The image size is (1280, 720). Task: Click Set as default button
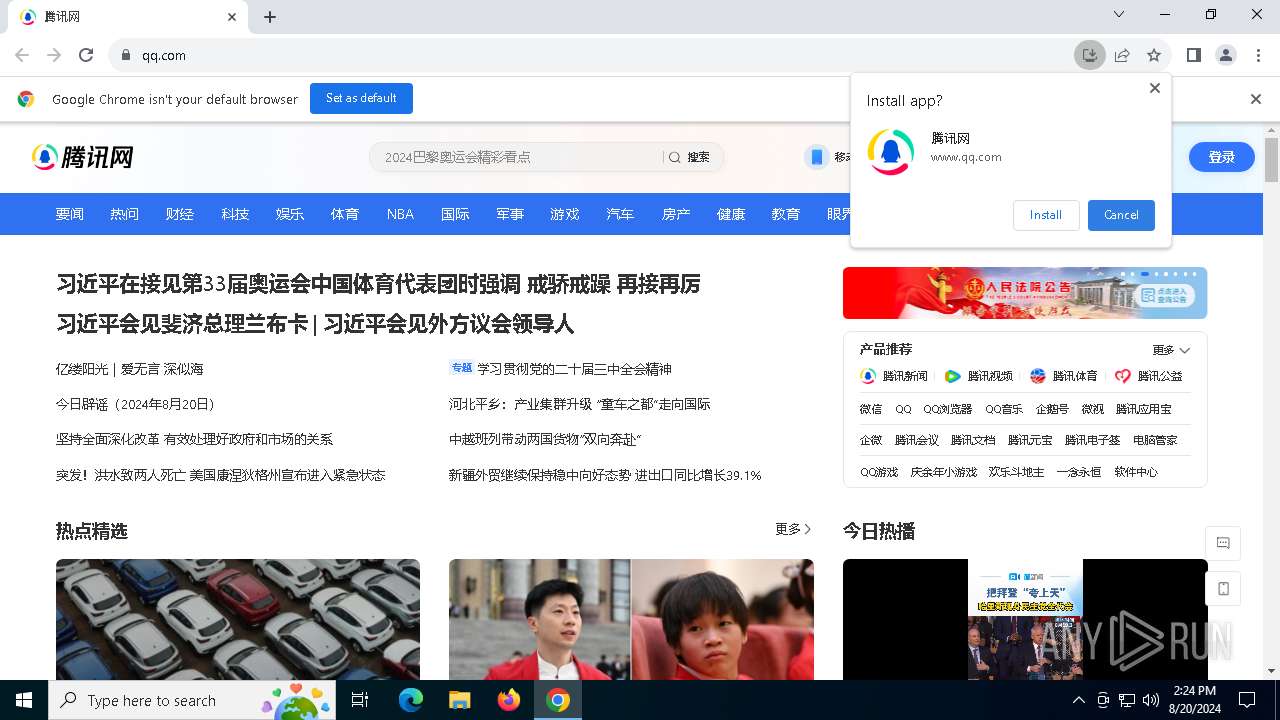tap(361, 98)
